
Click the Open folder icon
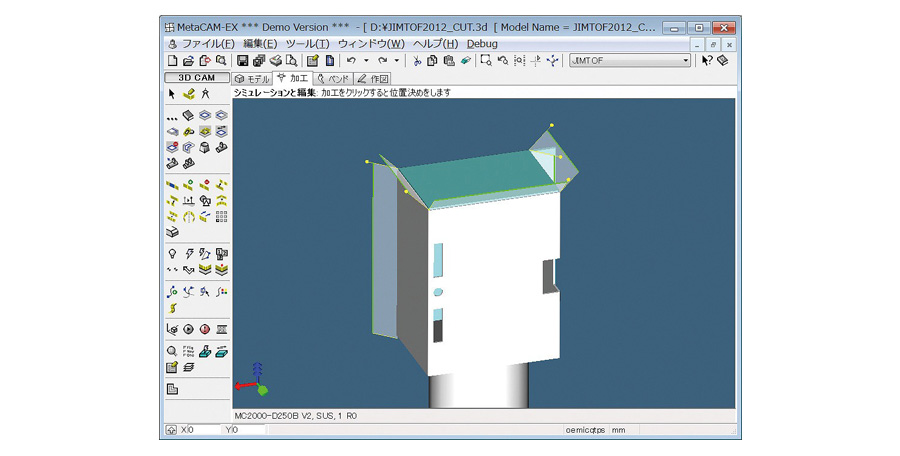pyautogui.click(x=188, y=60)
